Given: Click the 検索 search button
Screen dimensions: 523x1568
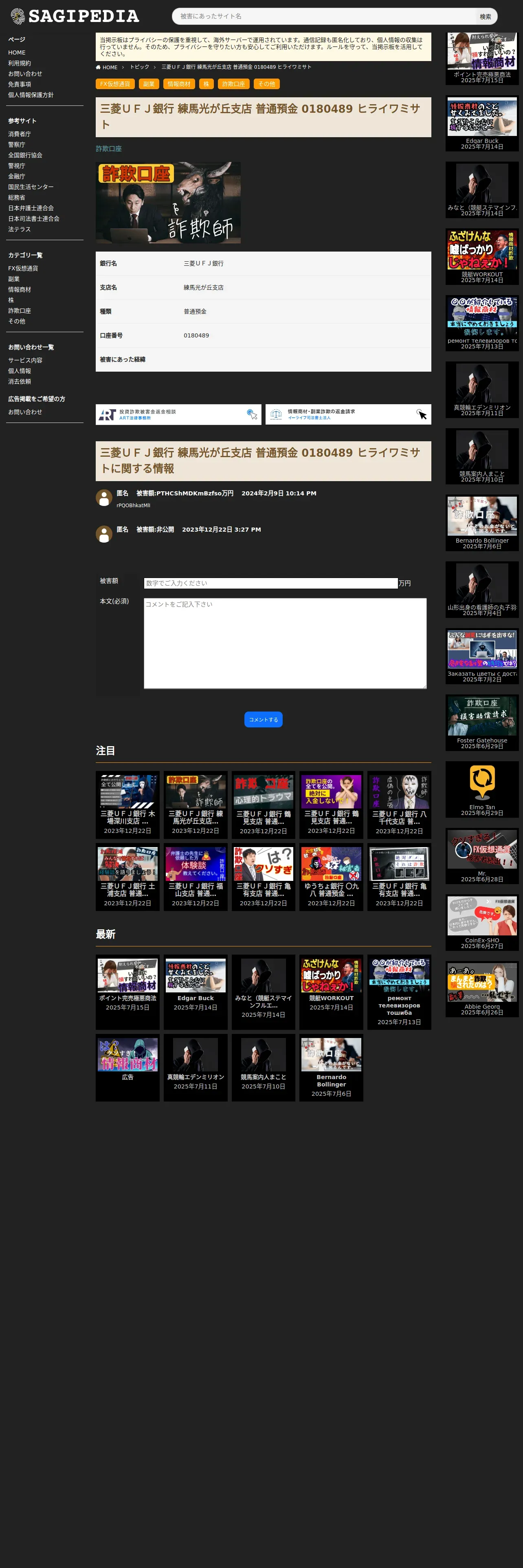Looking at the screenshot, I should 485,16.
